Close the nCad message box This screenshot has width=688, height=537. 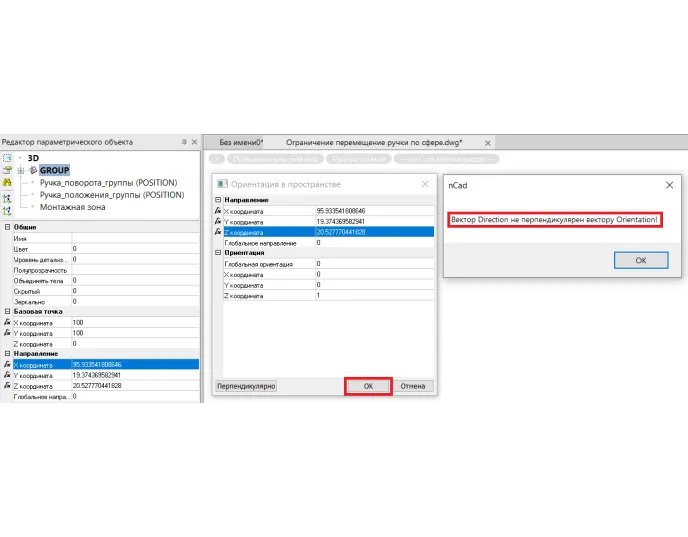[x=670, y=185]
